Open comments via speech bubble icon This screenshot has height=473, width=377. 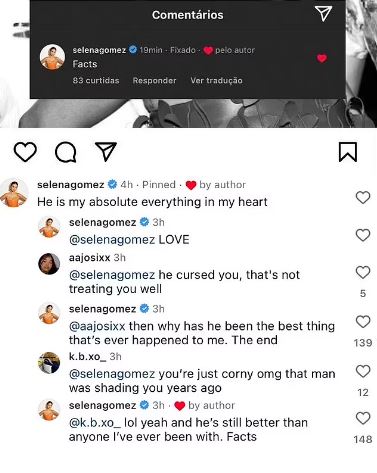pos(66,152)
